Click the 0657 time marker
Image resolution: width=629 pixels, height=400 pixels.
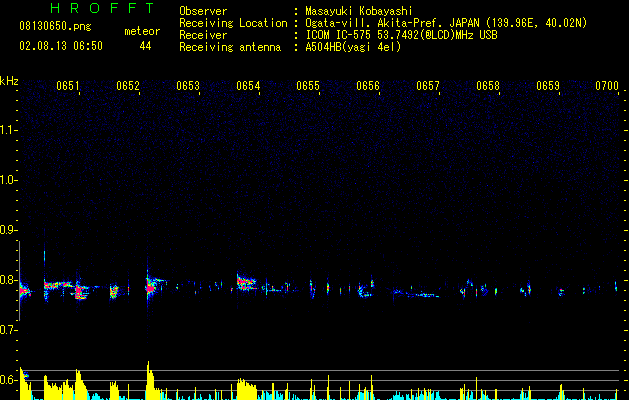[428, 86]
